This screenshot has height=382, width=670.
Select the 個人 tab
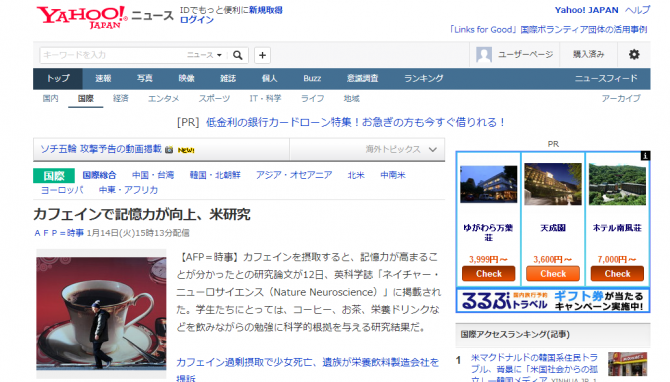tap(269, 78)
